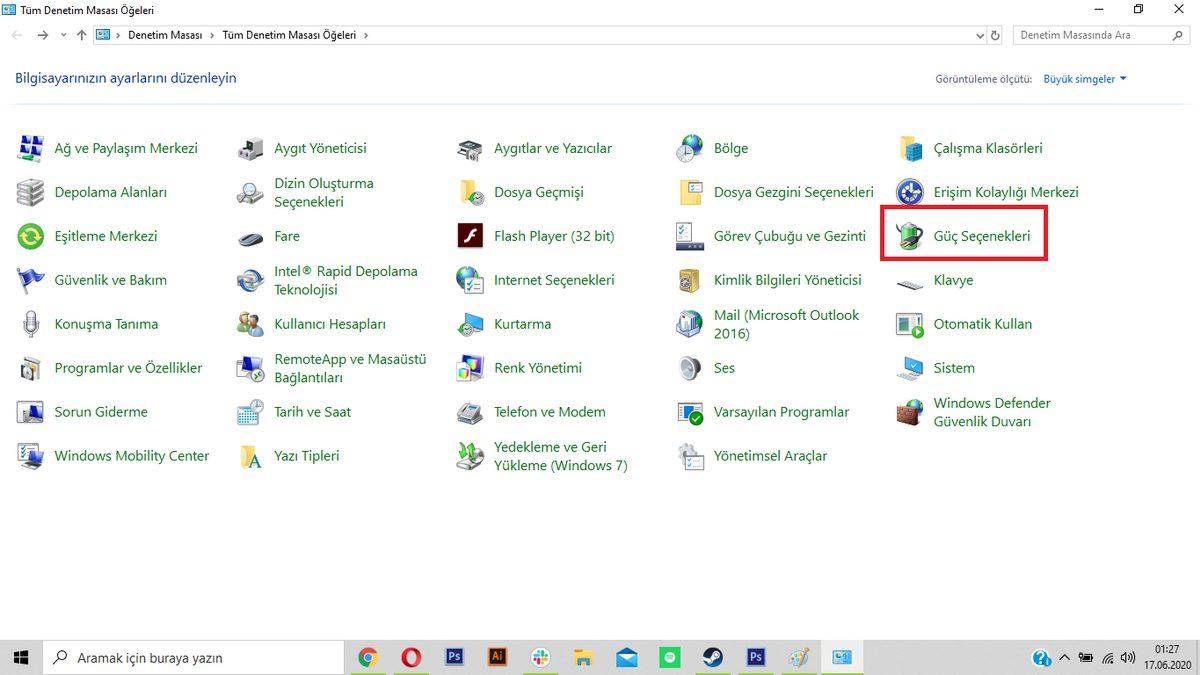Open Windows Defender Güvenlik Duvarı icon
The image size is (1200, 675).
[x=909, y=412]
